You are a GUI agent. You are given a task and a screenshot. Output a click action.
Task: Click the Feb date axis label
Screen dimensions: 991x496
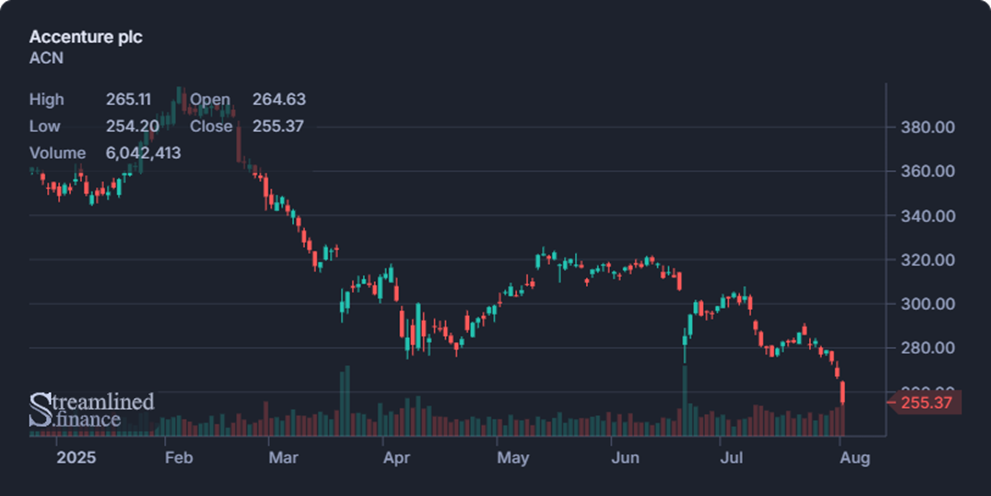coord(179,457)
